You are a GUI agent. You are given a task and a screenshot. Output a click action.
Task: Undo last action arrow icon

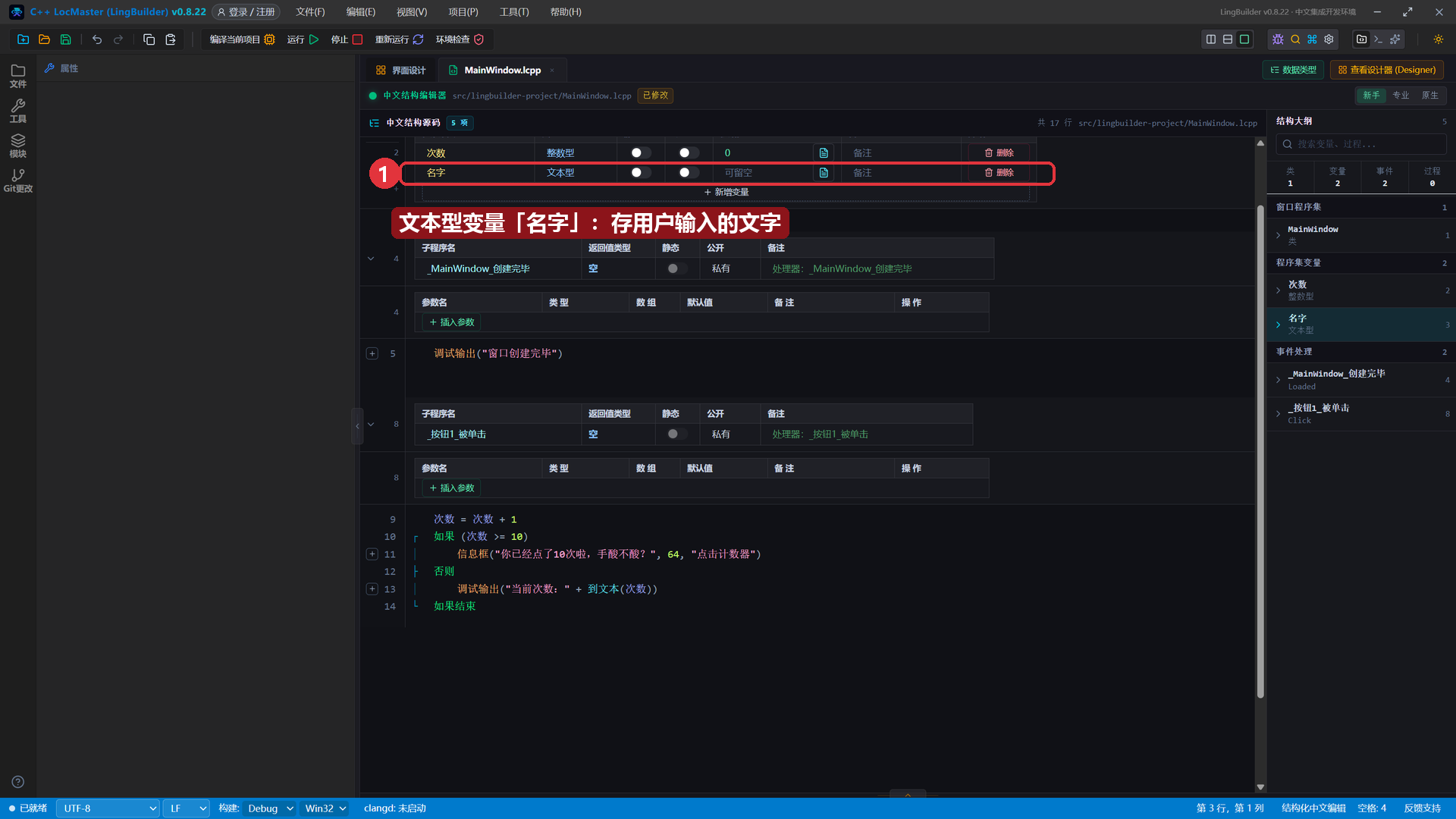97,39
